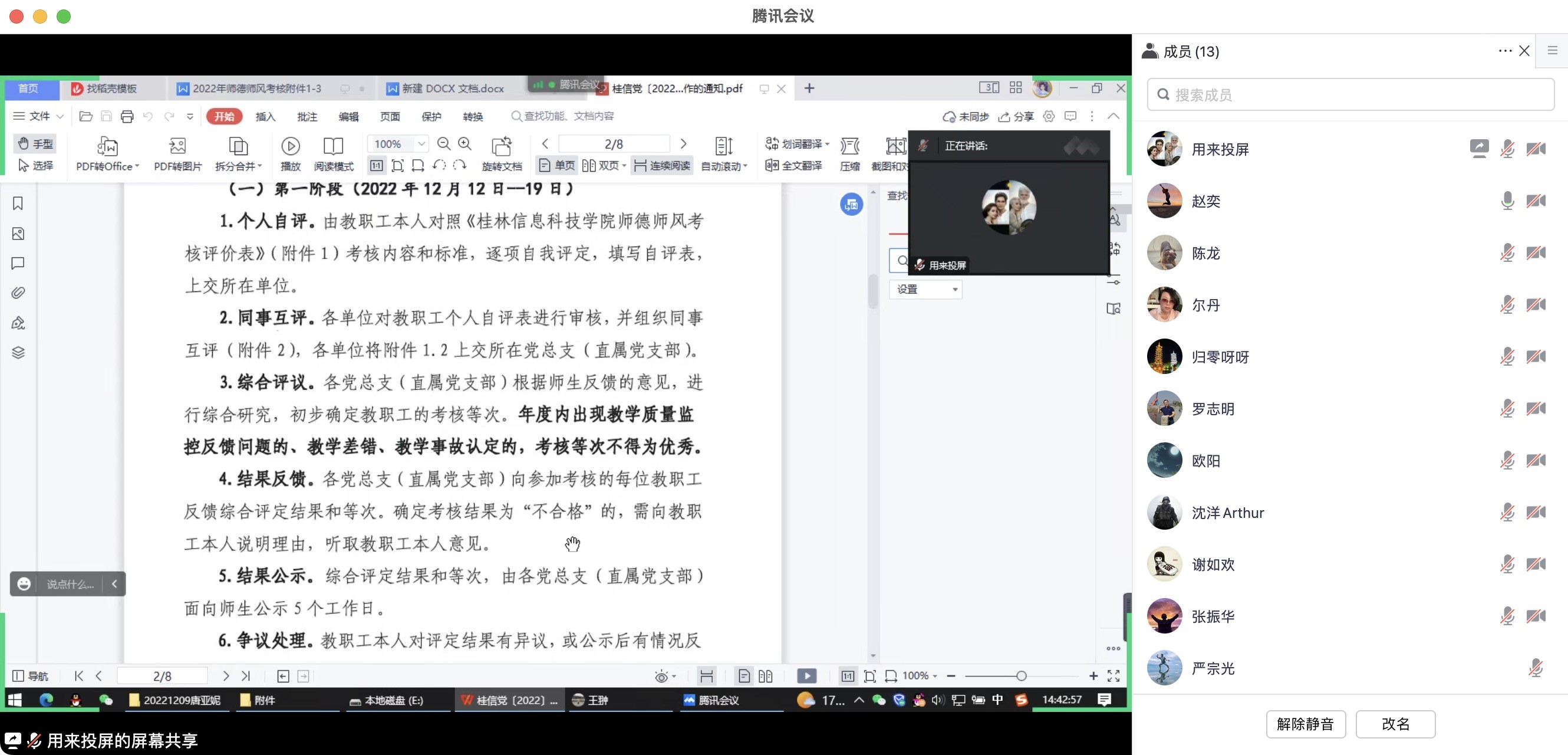
Task: Unmute 赵奕's microphone in member list
Action: 1508,201
